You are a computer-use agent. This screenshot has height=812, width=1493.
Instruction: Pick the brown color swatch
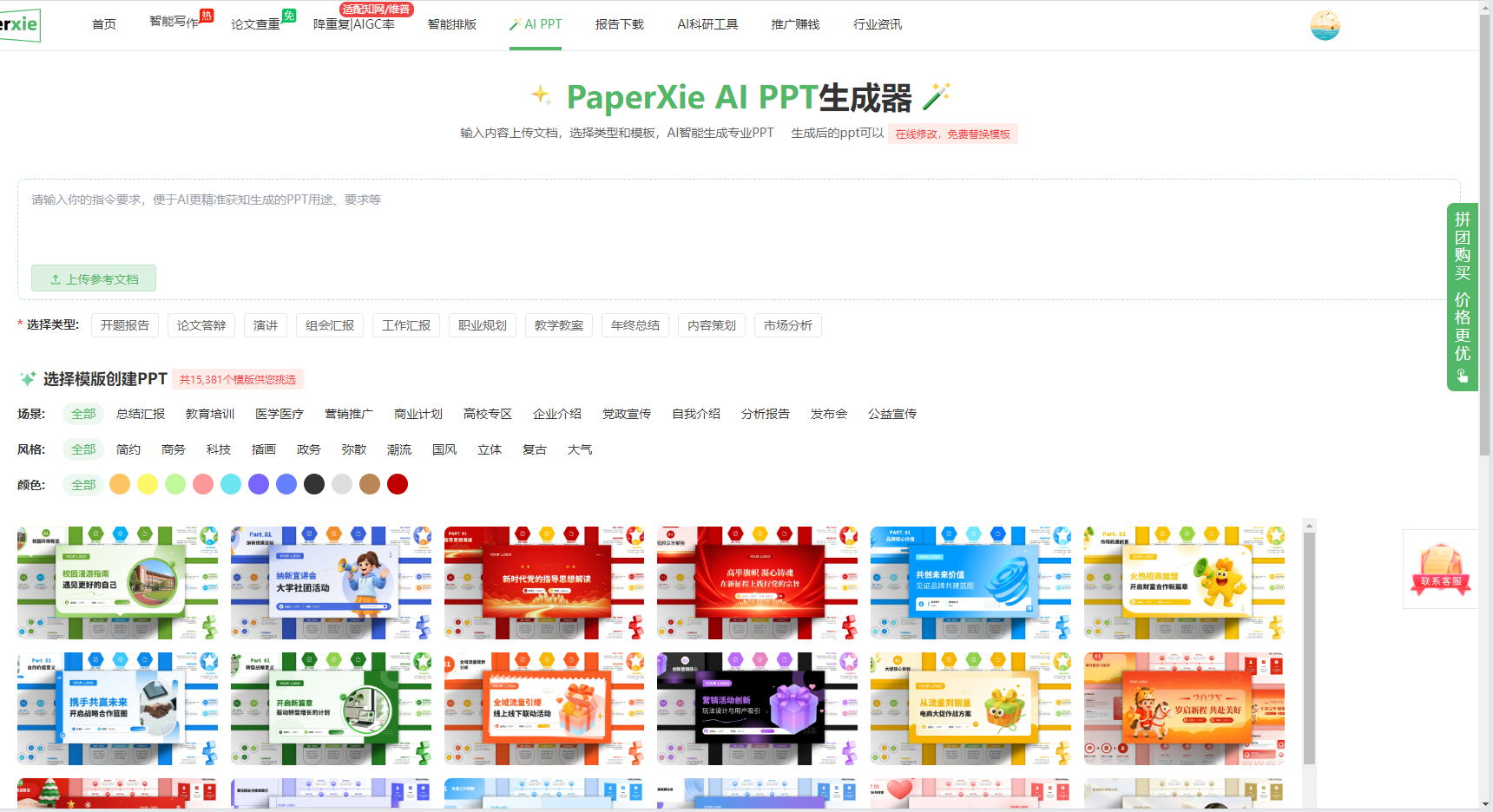pyautogui.click(x=370, y=484)
